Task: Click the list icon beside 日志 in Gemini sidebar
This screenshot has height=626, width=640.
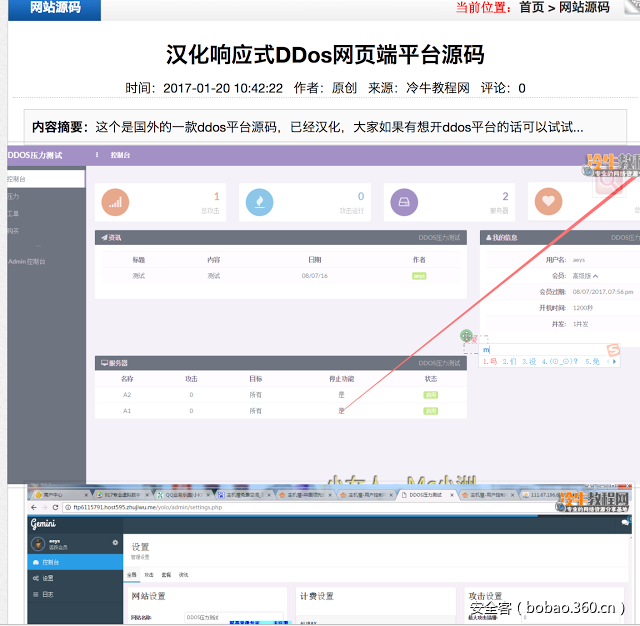Action: [x=36, y=594]
